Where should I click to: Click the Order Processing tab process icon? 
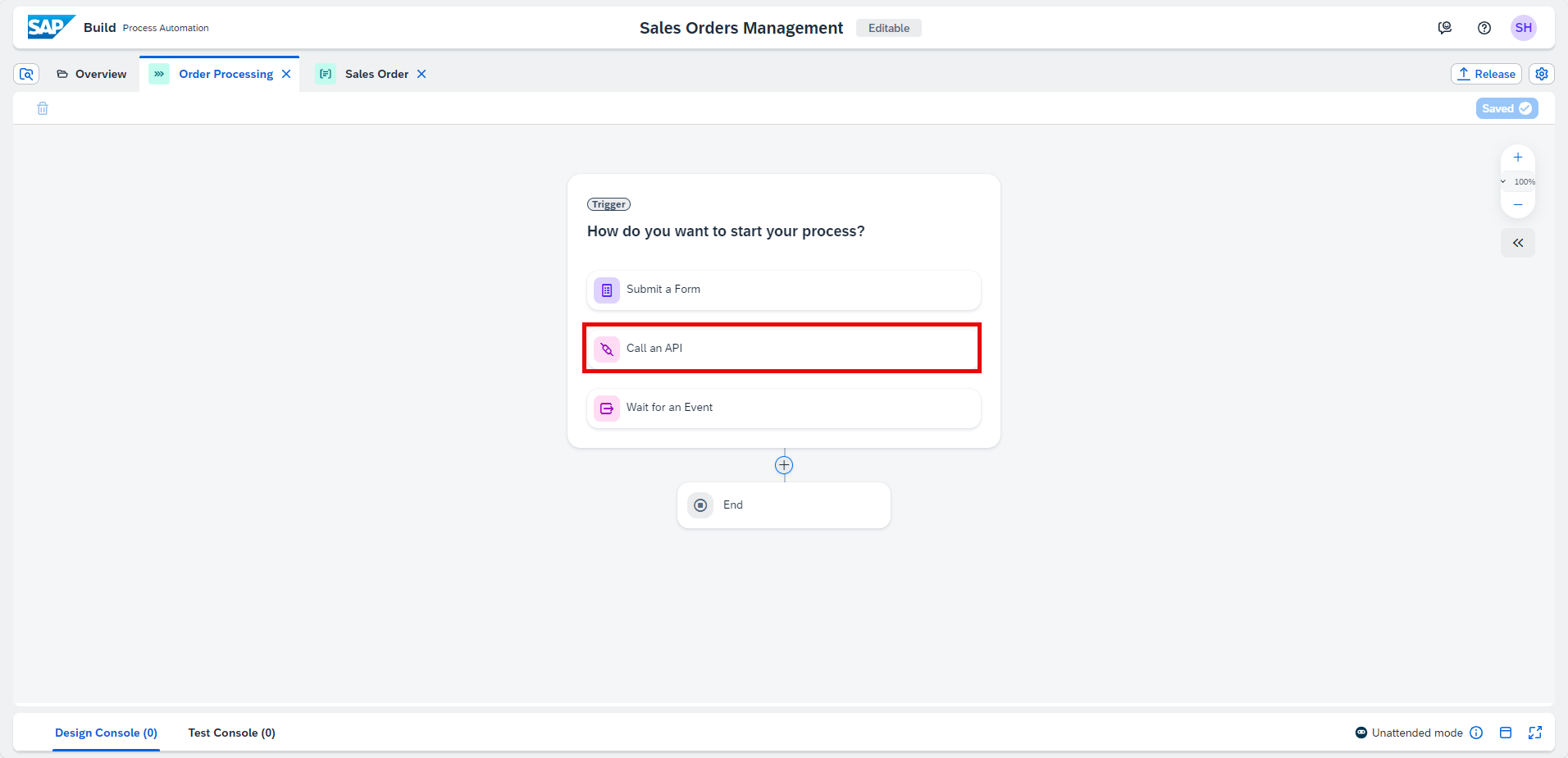159,74
